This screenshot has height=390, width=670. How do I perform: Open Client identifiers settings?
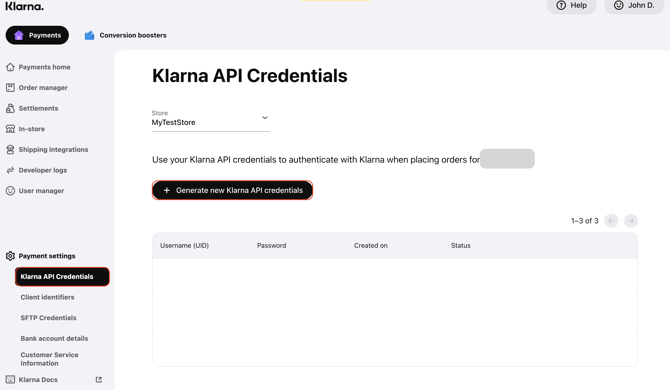pyautogui.click(x=47, y=297)
